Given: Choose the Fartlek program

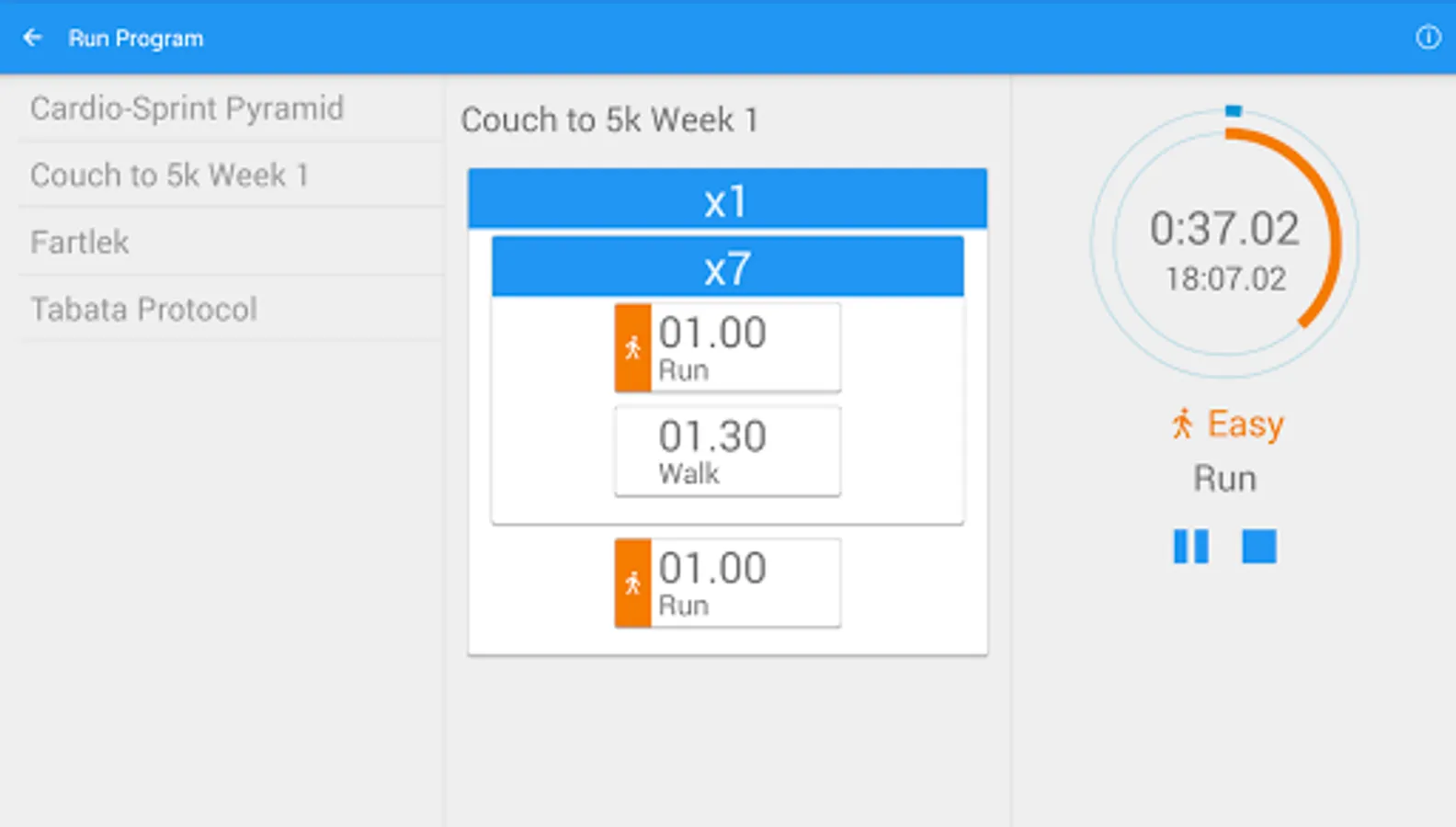Looking at the screenshot, I should point(80,243).
